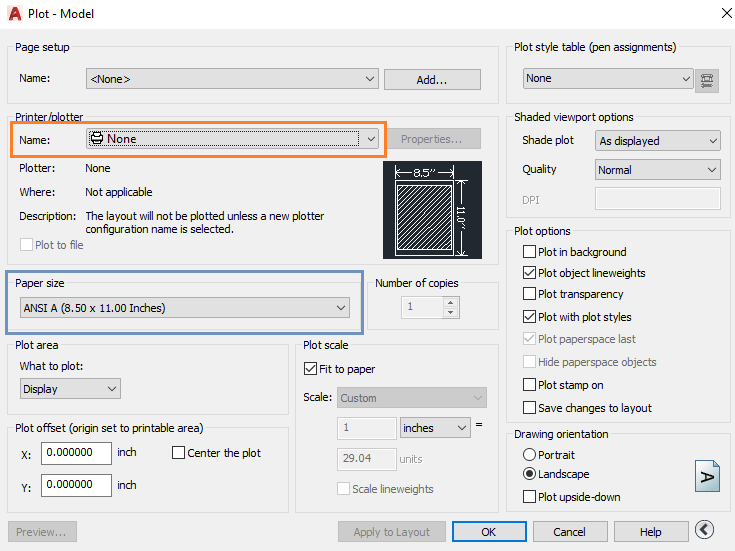Click the Help button

[x=651, y=532]
